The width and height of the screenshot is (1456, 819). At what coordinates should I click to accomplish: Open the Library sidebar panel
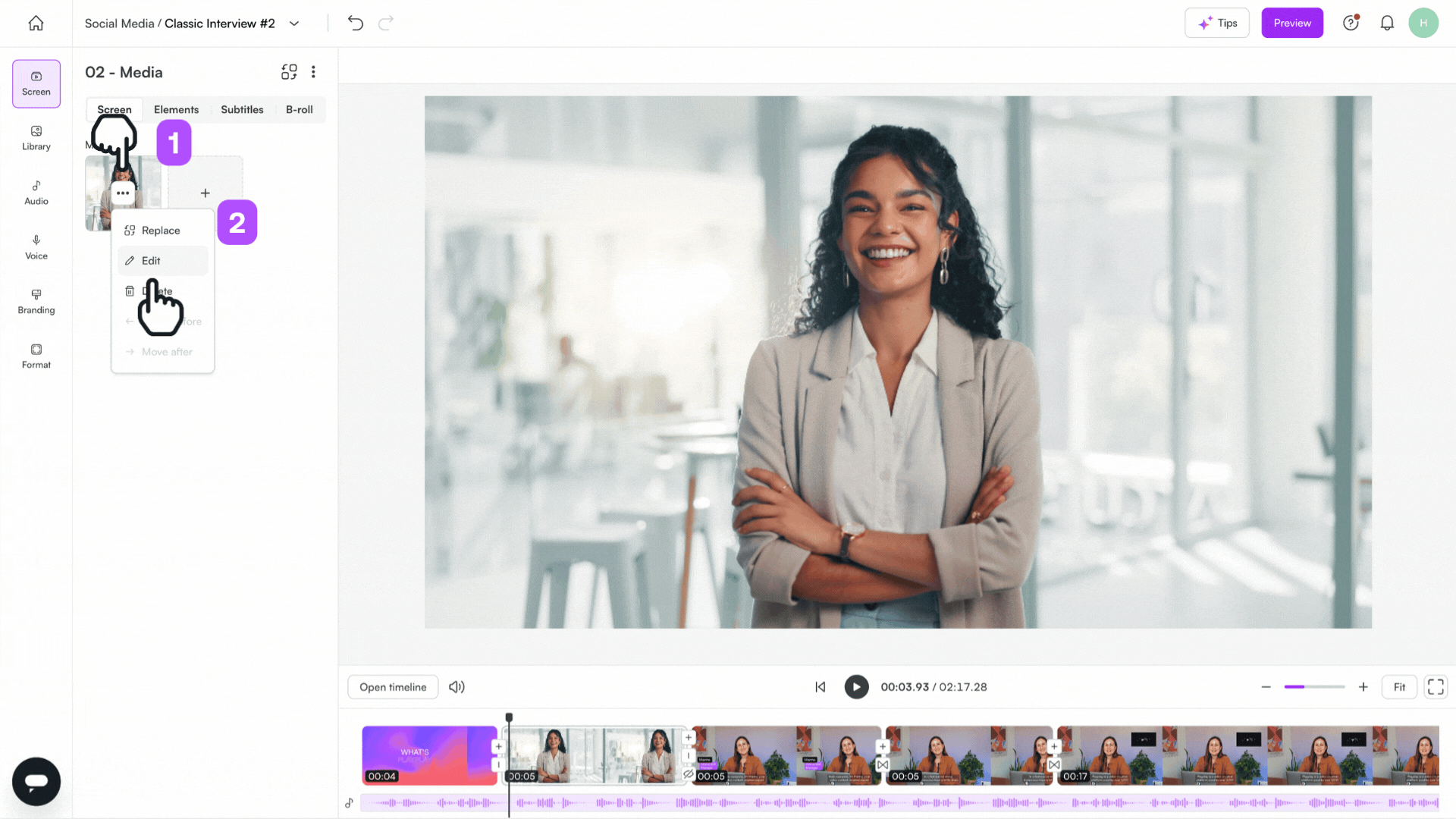coord(36,138)
